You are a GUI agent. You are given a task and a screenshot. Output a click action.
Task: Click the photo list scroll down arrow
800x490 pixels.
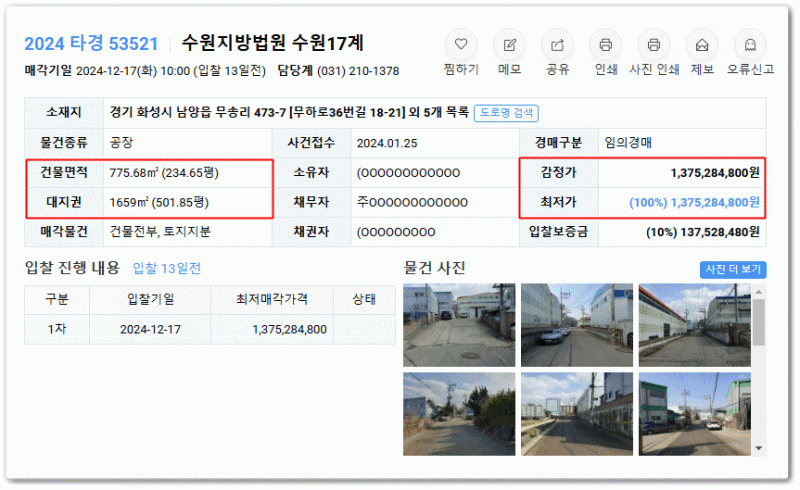(759, 448)
